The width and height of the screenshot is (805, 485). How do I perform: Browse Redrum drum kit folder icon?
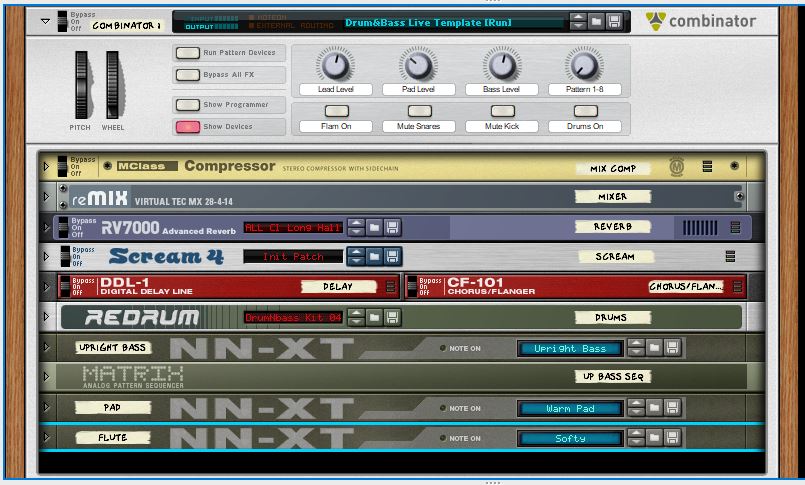[374, 317]
